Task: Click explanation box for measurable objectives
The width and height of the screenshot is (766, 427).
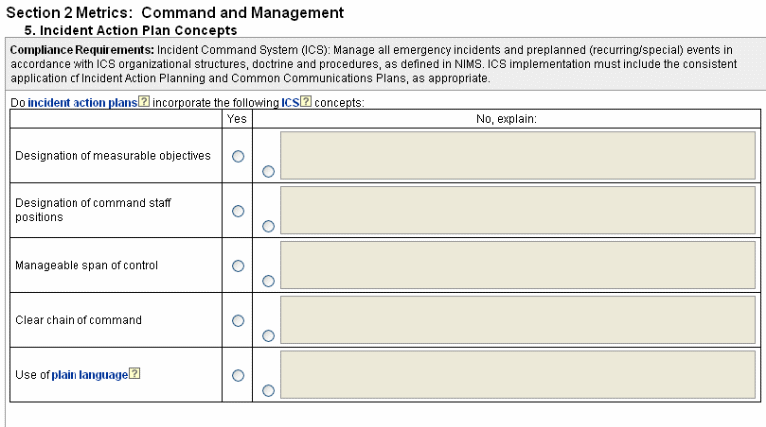Action: coord(517,155)
